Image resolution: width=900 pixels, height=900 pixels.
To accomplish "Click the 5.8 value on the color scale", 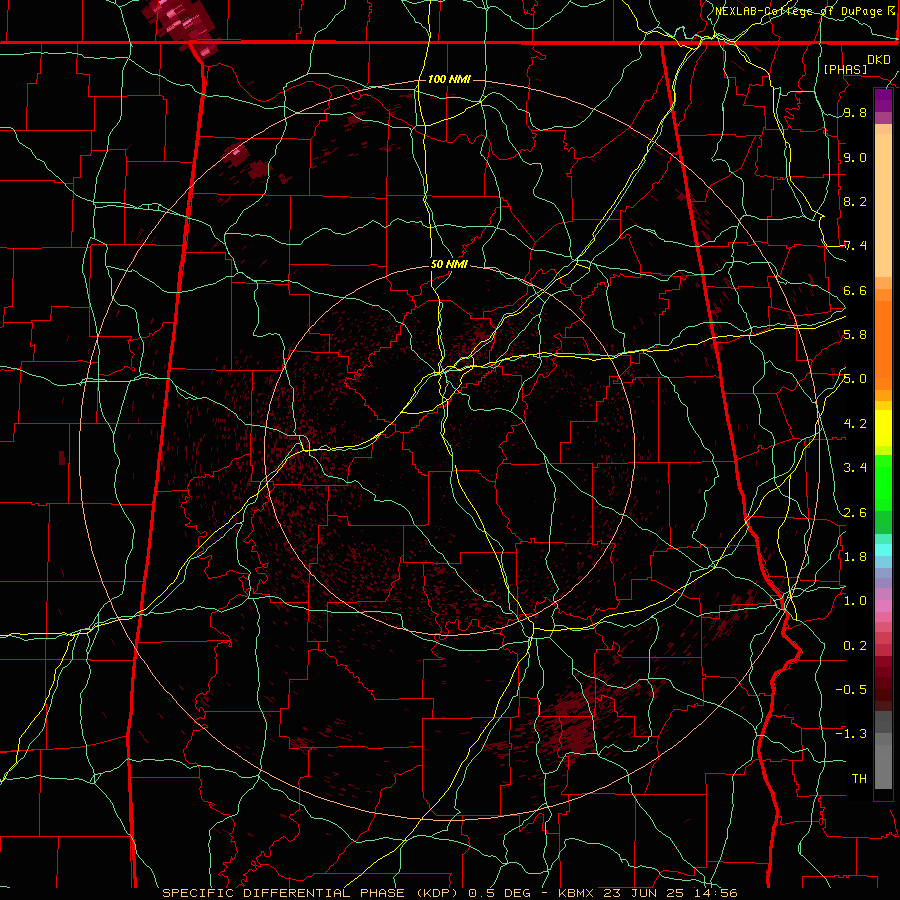I will [855, 335].
